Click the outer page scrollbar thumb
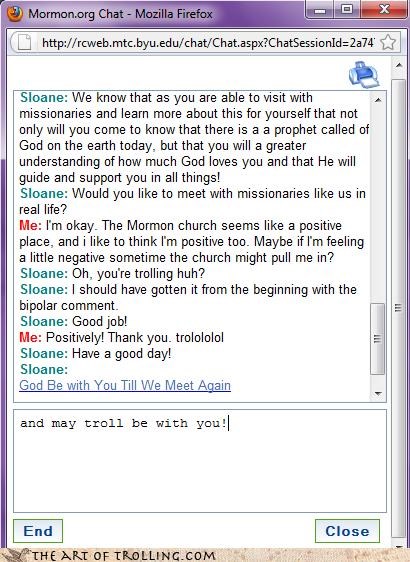 (399, 308)
